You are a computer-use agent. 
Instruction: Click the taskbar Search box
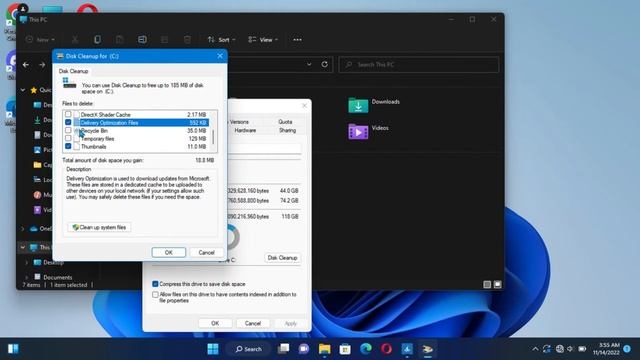249,349
